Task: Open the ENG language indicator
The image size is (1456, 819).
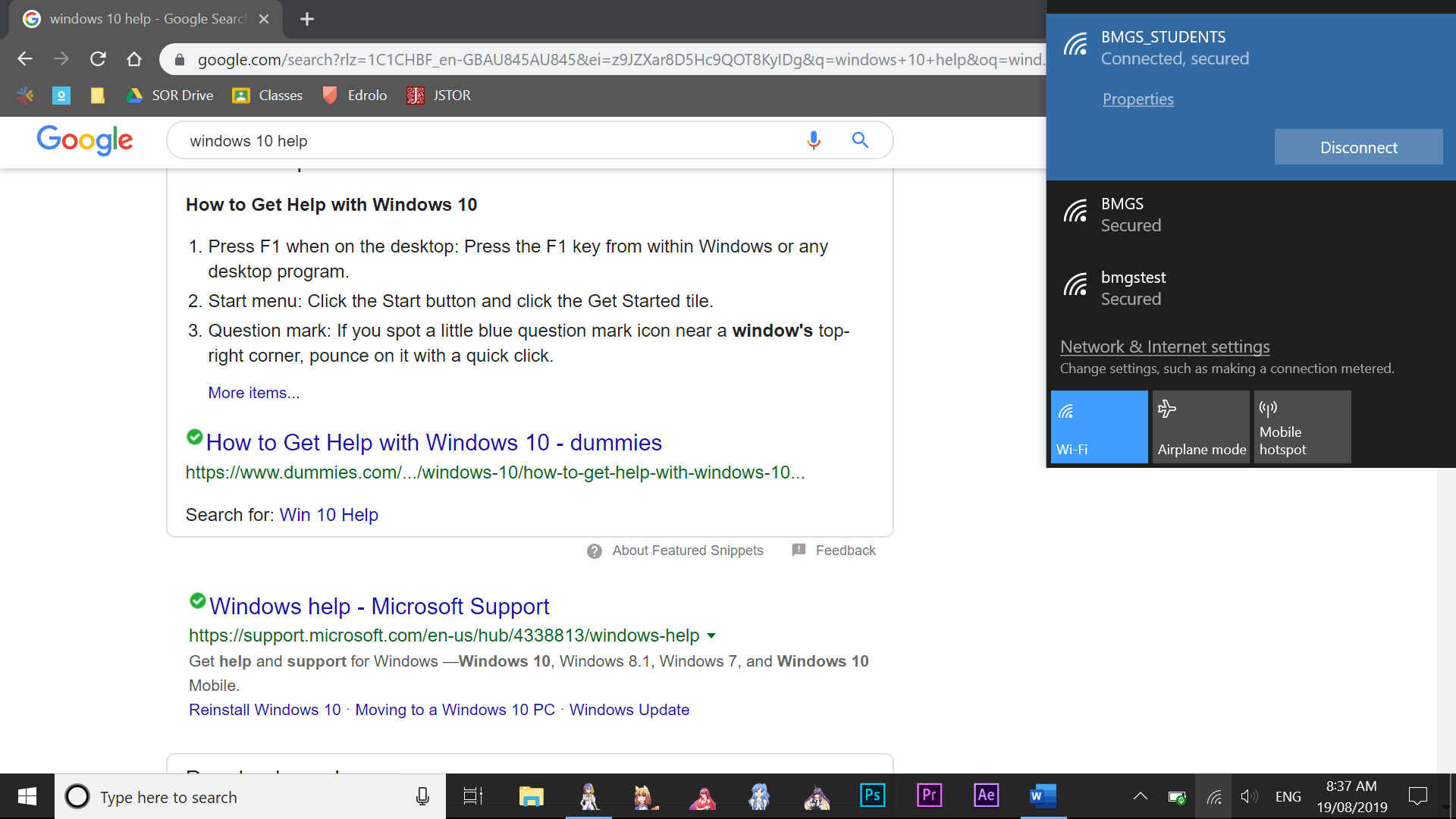Action: pyautogui.click(x=1288, y=796)
